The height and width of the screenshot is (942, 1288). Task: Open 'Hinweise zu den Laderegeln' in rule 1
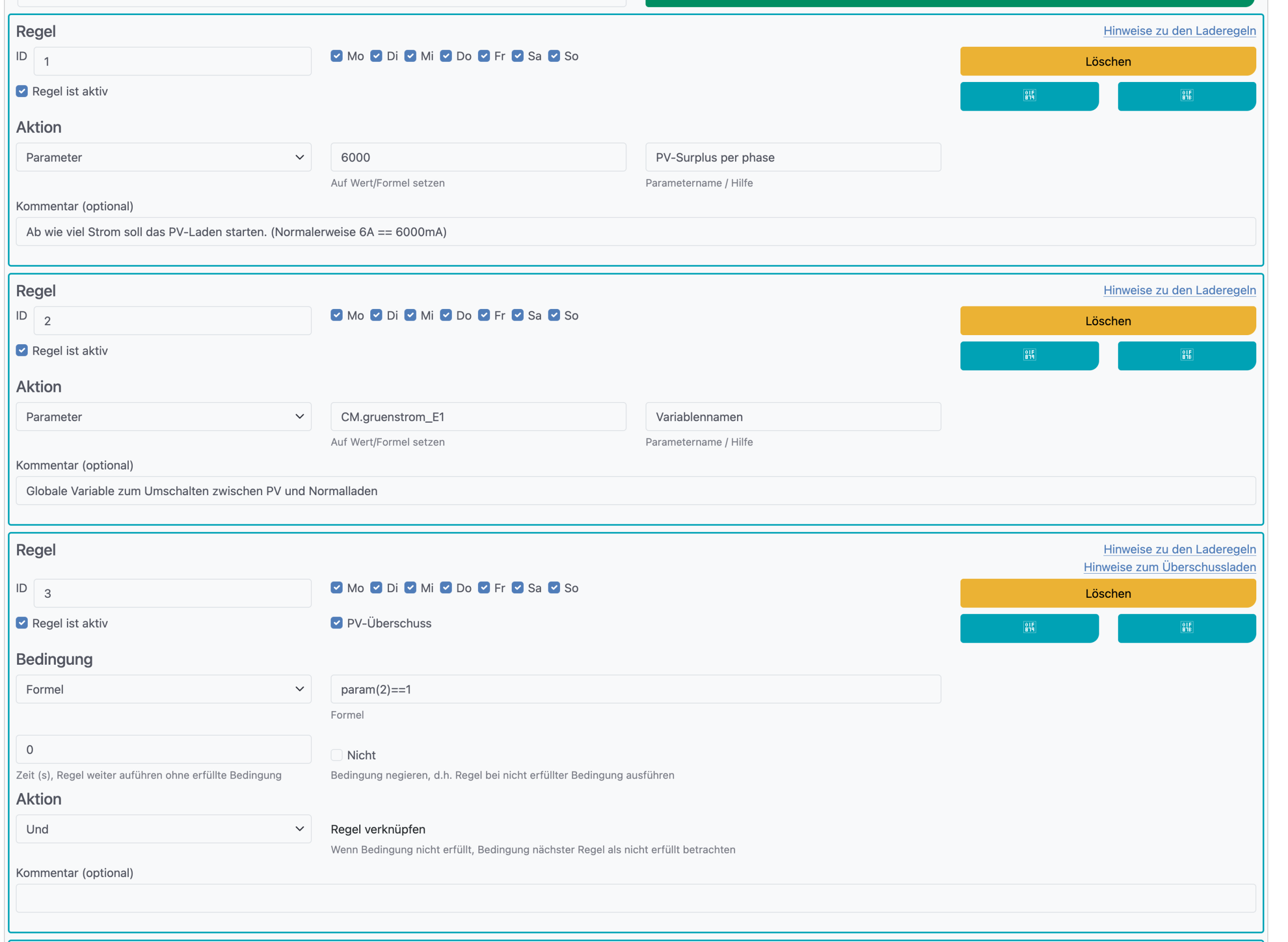coord(1179,31)
